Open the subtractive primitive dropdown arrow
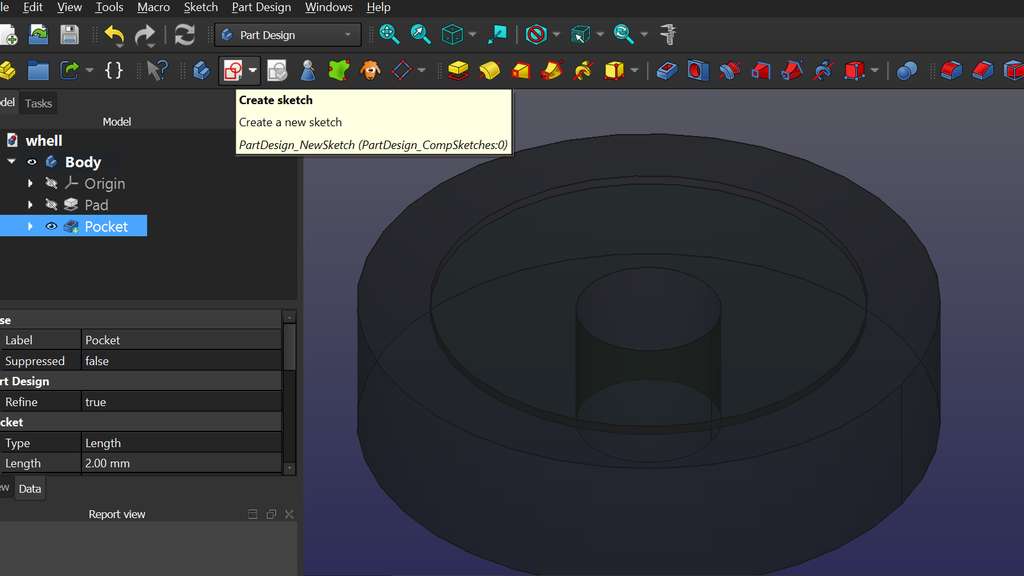Image resolution: width=1024 pixels, height=576 pixels. [x=875, y=70]
